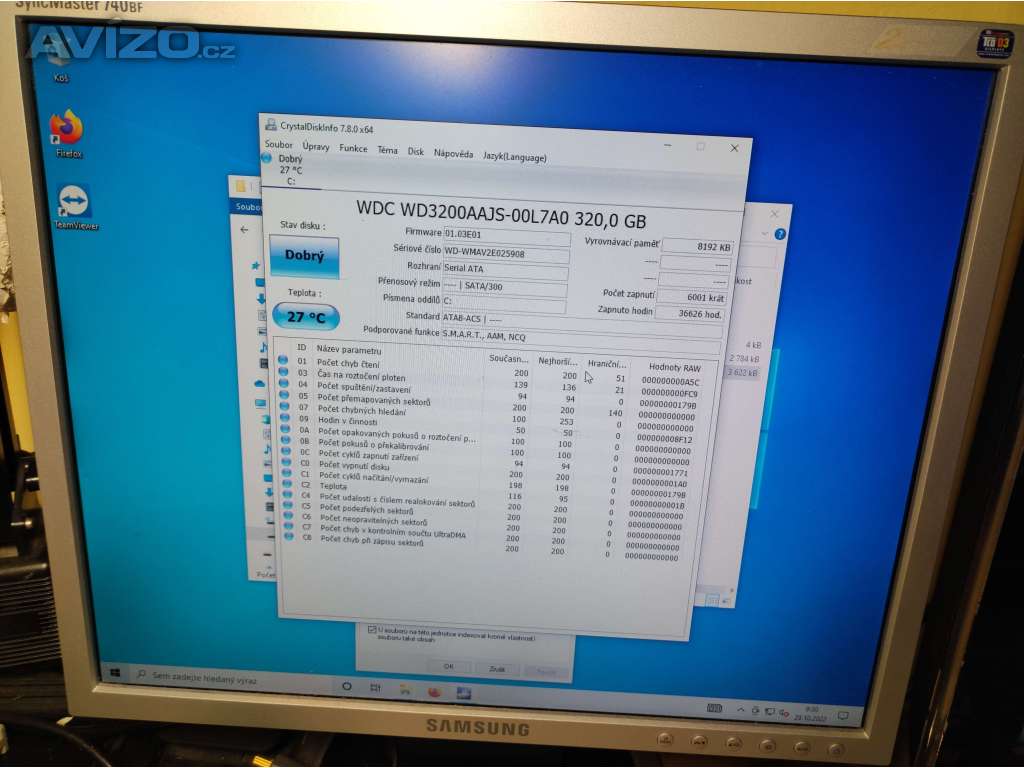Click the disk C: status orb under the menu bar
1024x768 pixels.
tap(266, 158)
